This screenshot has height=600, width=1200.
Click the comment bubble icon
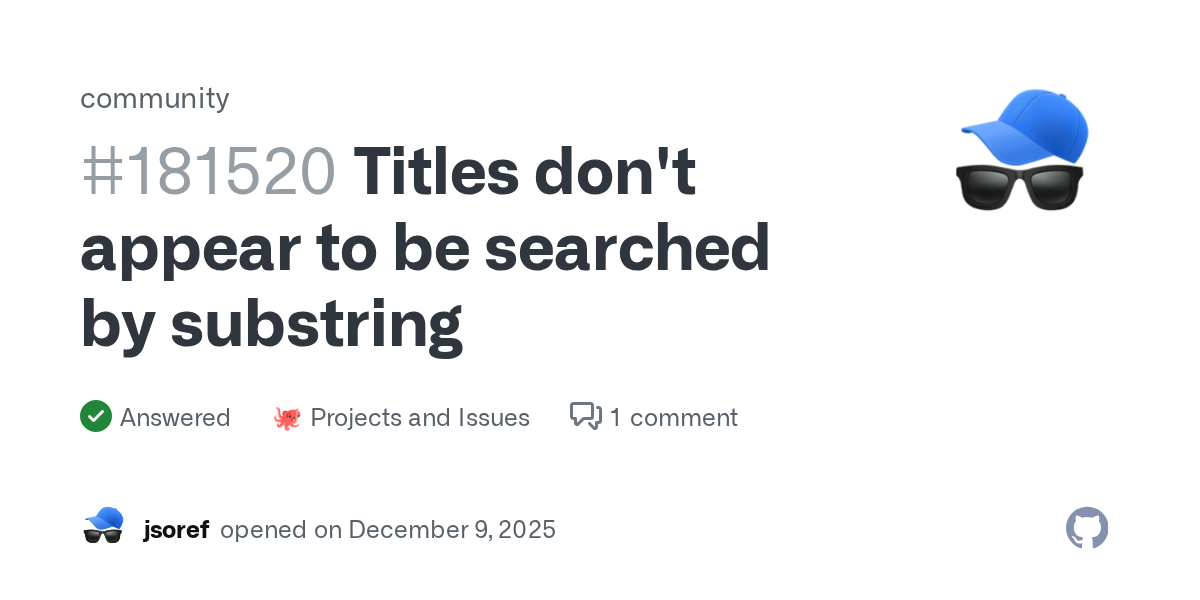pos(585,416)
